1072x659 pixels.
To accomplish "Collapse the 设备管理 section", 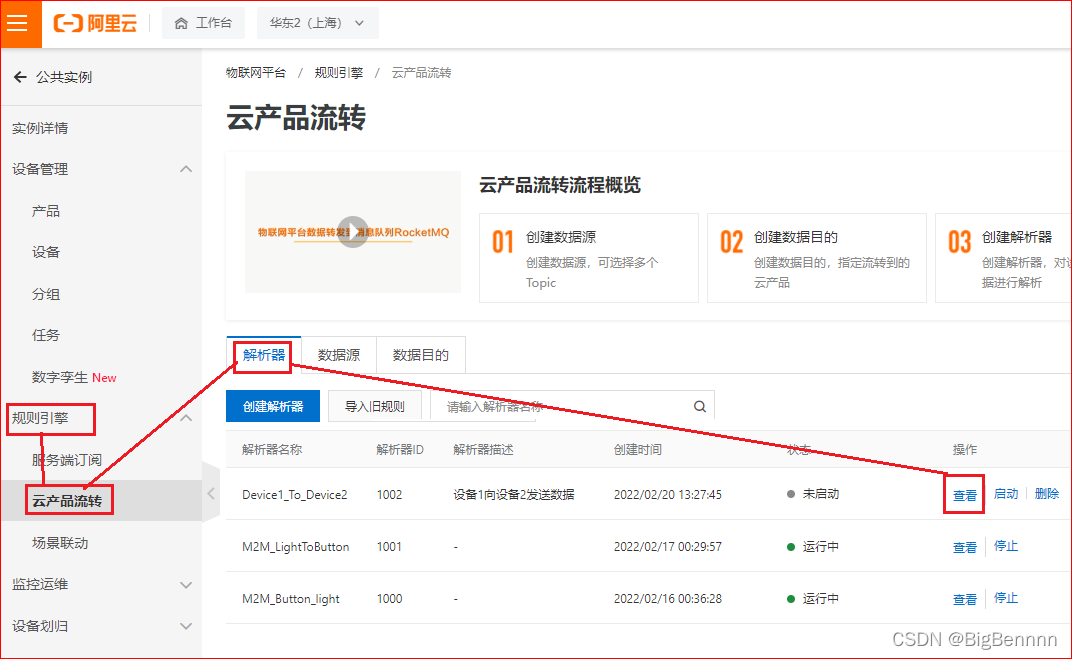I will pyautogui.click(x=185, y=169).
